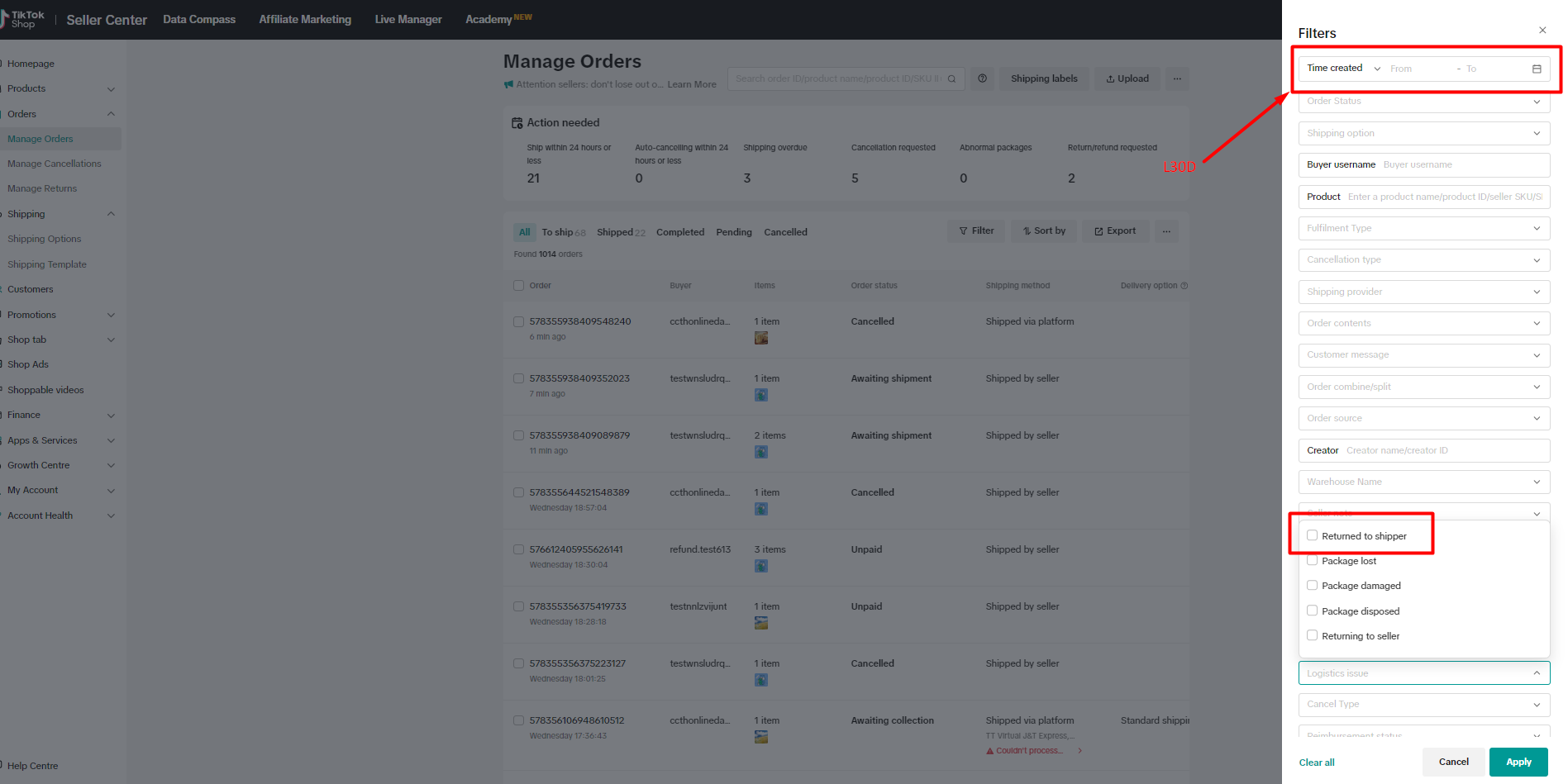The height and width of the screenshot is (784, 1568).
Task: Open the more options button beside Upload
Action: (x=1177, y=78)
